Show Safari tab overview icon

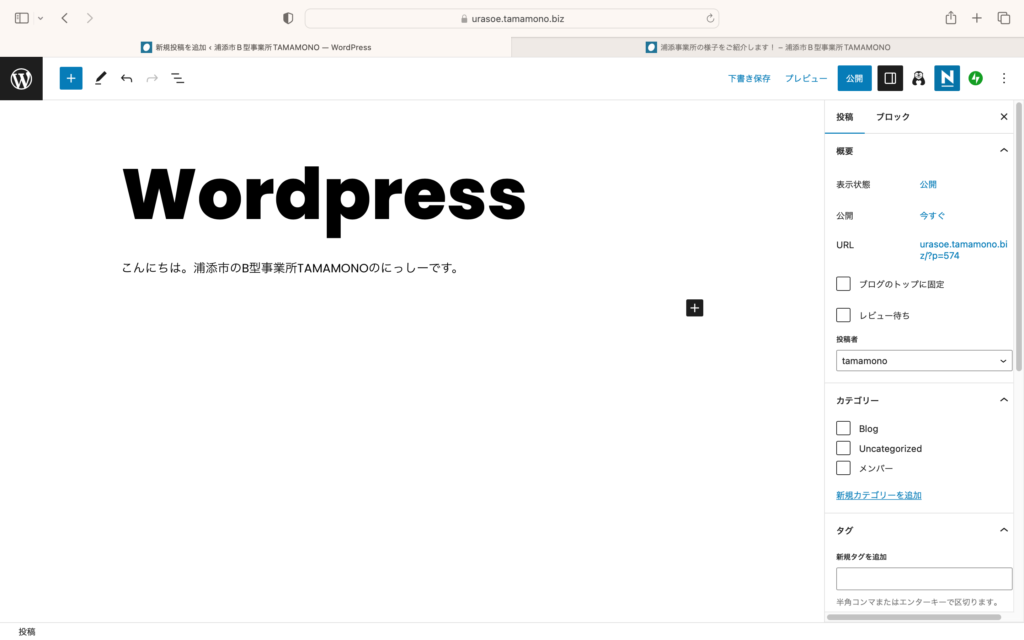coord(1004,18)
